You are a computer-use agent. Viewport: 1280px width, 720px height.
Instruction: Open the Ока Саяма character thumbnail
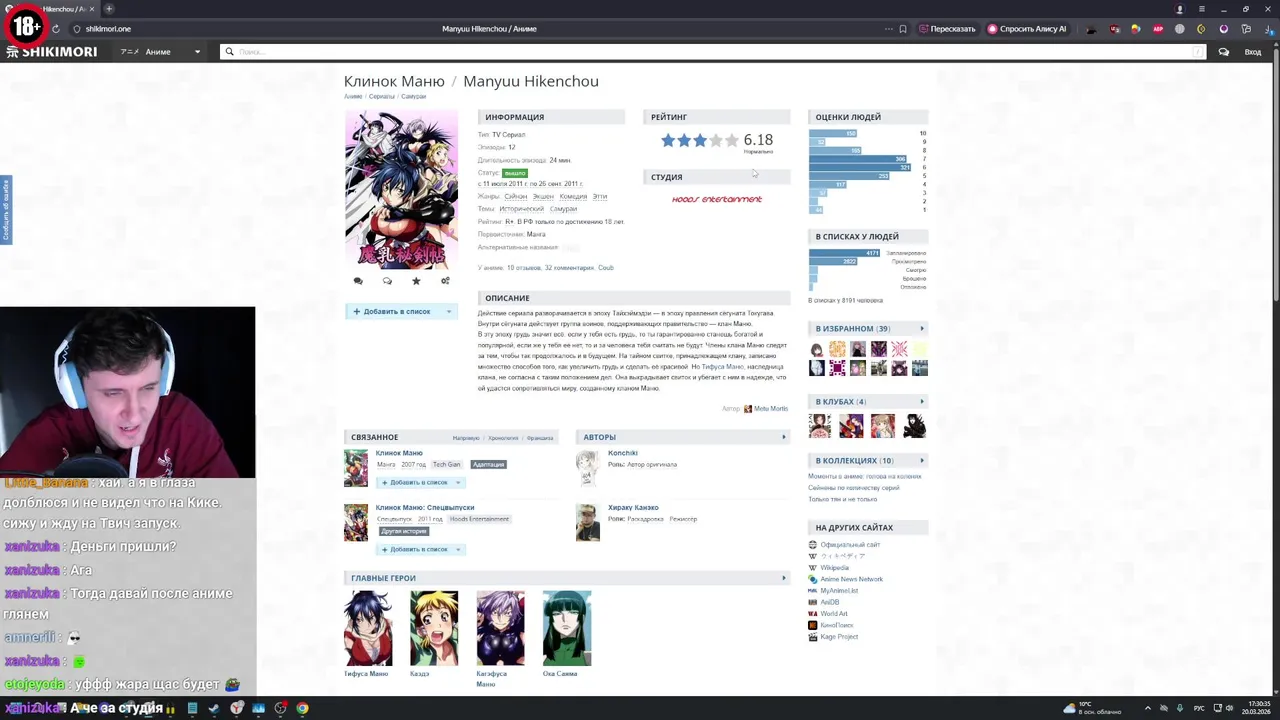click(567, 628)
